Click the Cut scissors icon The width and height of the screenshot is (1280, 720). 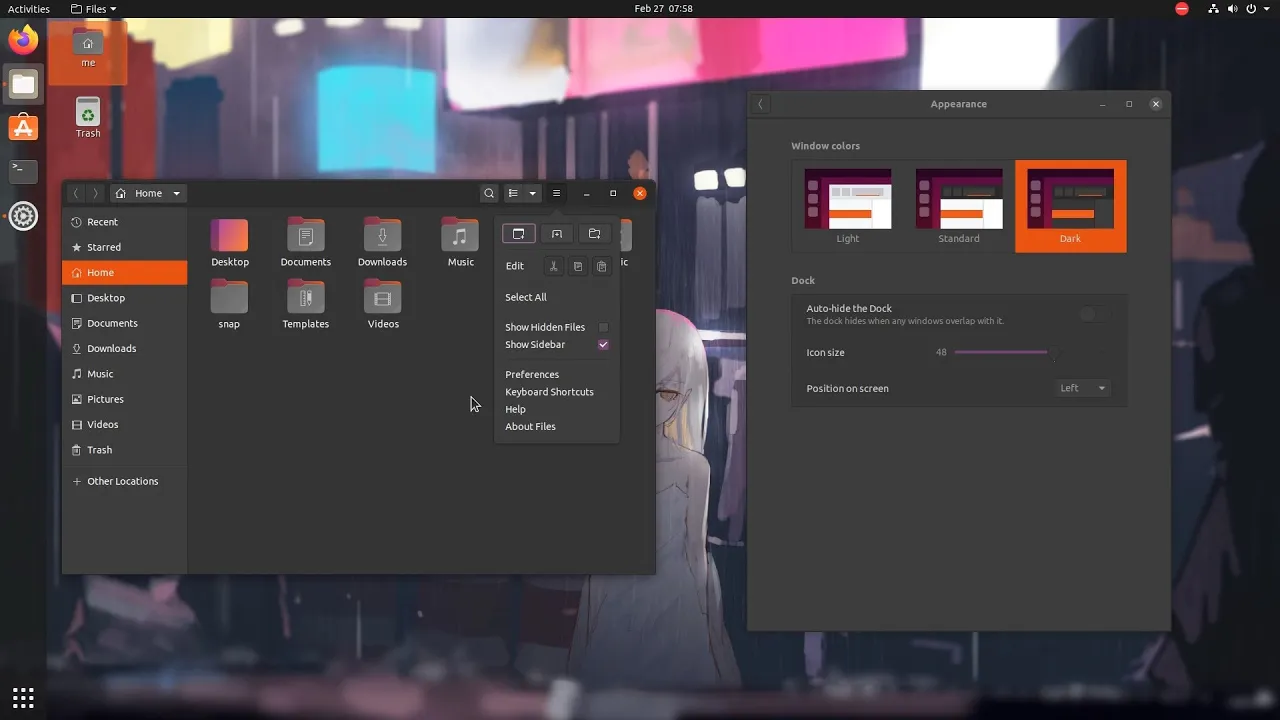(x=553, y=266)
